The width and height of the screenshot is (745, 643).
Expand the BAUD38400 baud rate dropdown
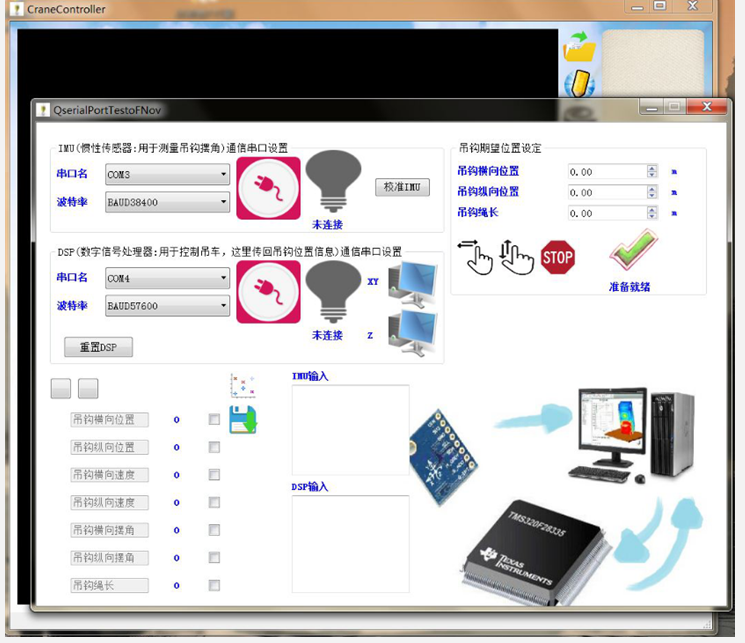tap(167, 202)
